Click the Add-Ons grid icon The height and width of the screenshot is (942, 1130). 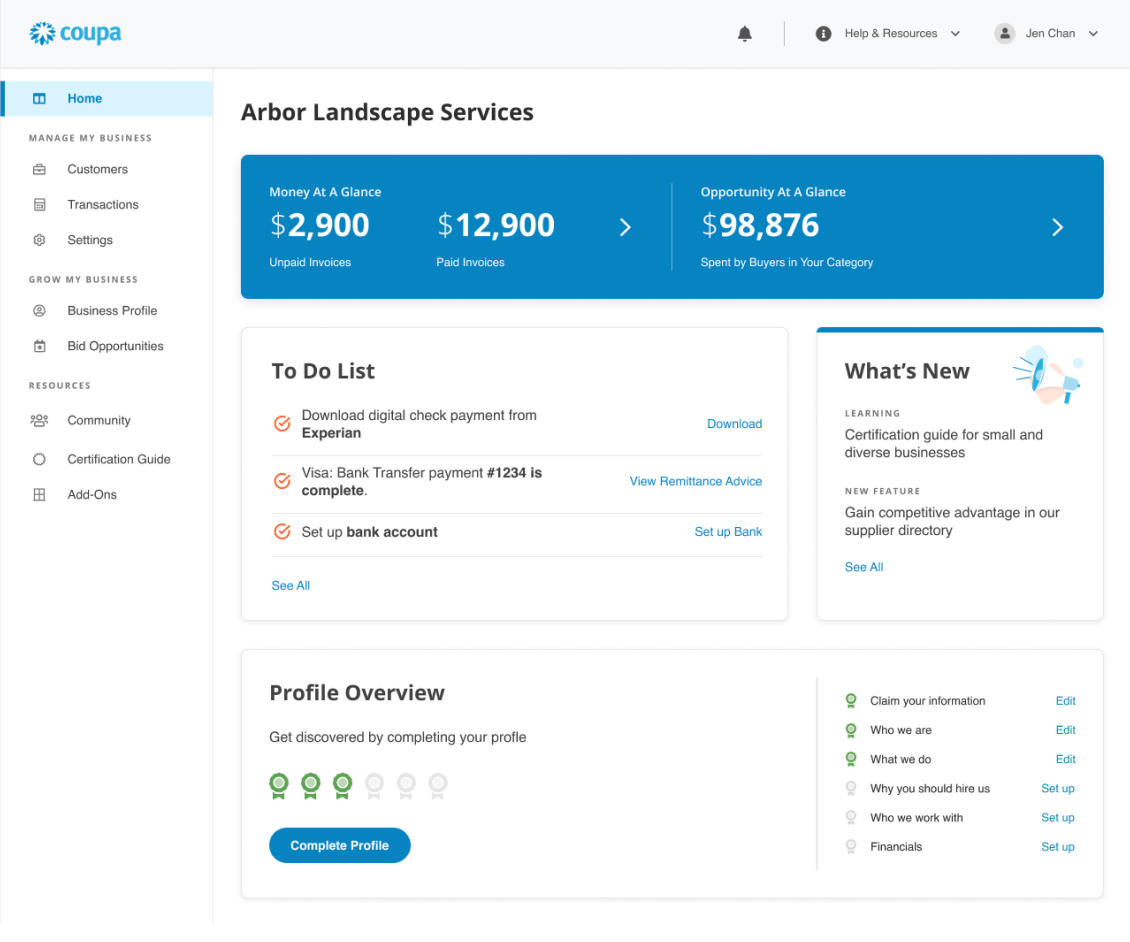point(40,495)
